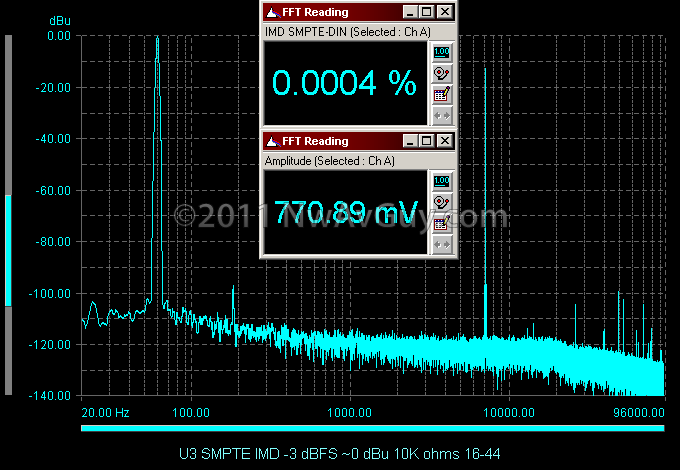680x470 pixels.
Task: Click the 1.00 icon in IMD SMPTE-DIN window
Action: pos(442,53)
